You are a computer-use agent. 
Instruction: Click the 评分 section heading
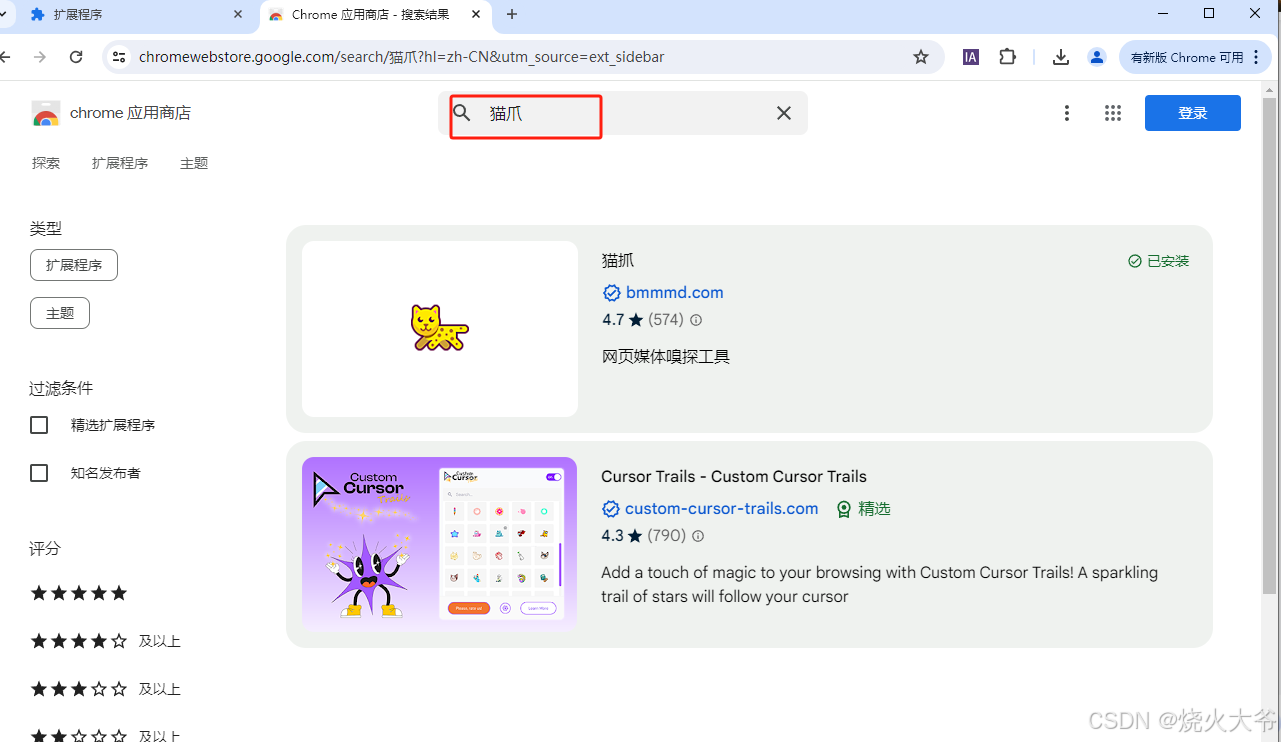tap(45, 549)
